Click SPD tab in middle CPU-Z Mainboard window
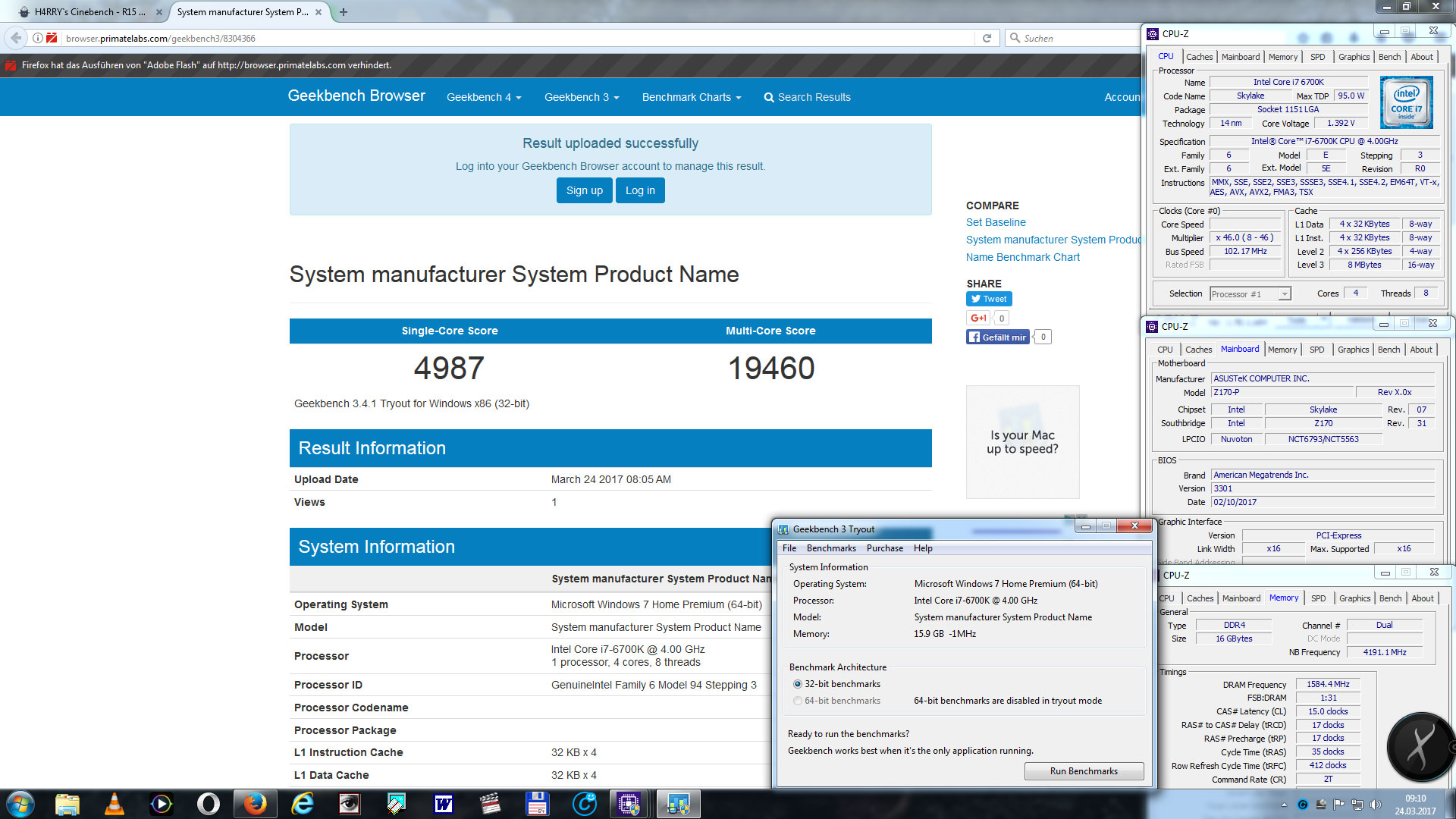 [x=1317, y=350]
